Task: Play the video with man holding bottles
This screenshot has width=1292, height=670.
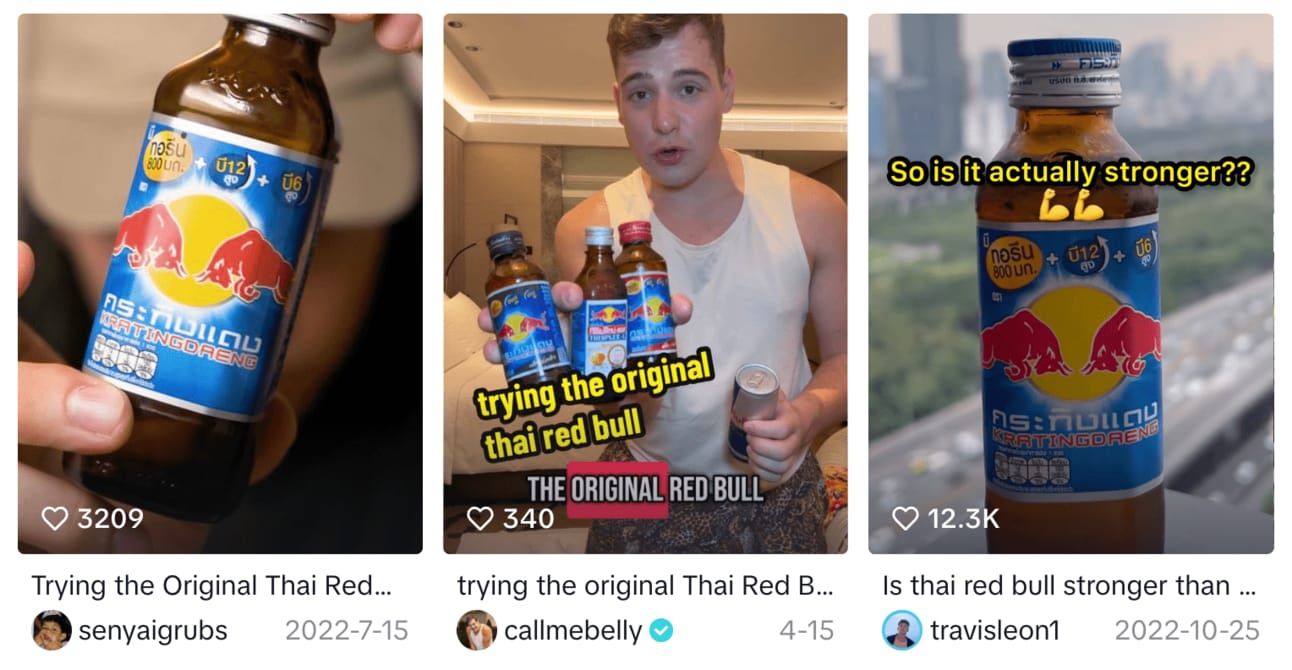Action: coord(645,283)
